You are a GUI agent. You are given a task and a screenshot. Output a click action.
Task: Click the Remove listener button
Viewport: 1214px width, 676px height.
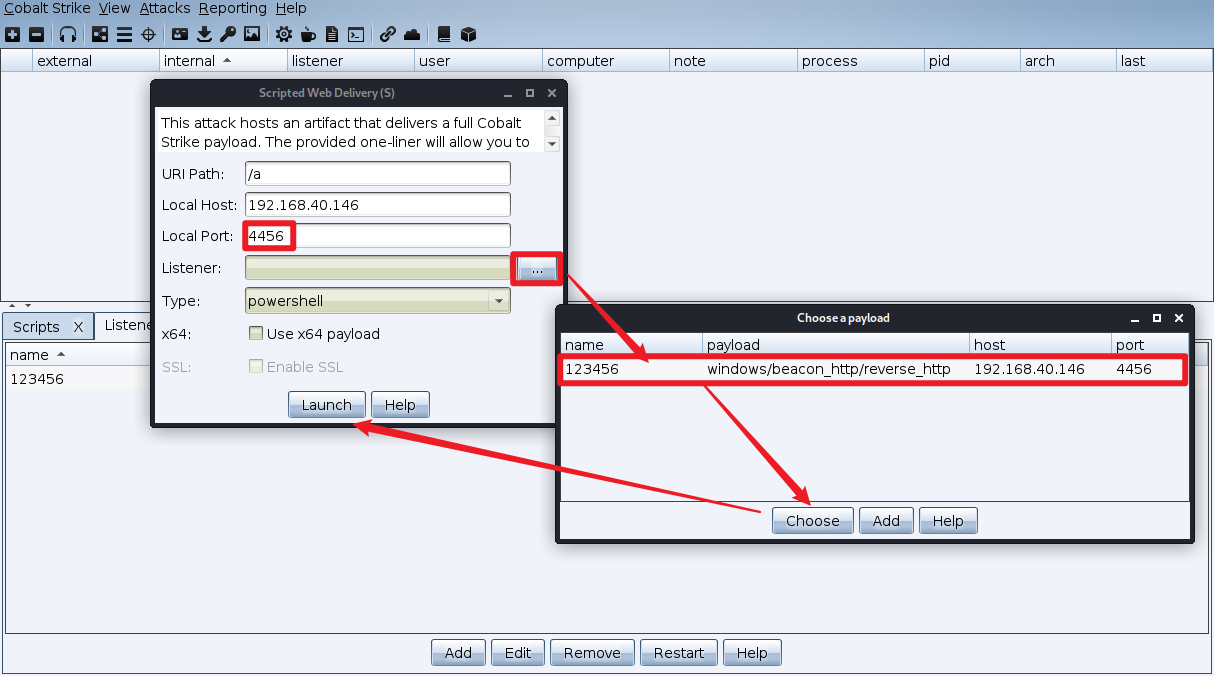point(592,653)
